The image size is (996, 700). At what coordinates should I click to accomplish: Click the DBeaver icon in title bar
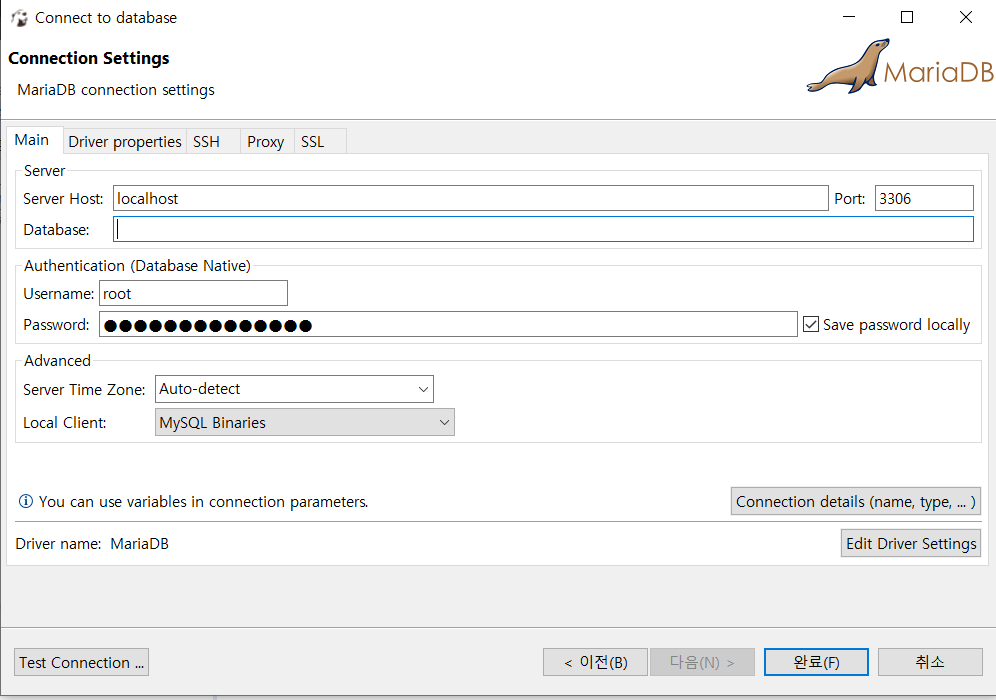click(x=20, y=18)
